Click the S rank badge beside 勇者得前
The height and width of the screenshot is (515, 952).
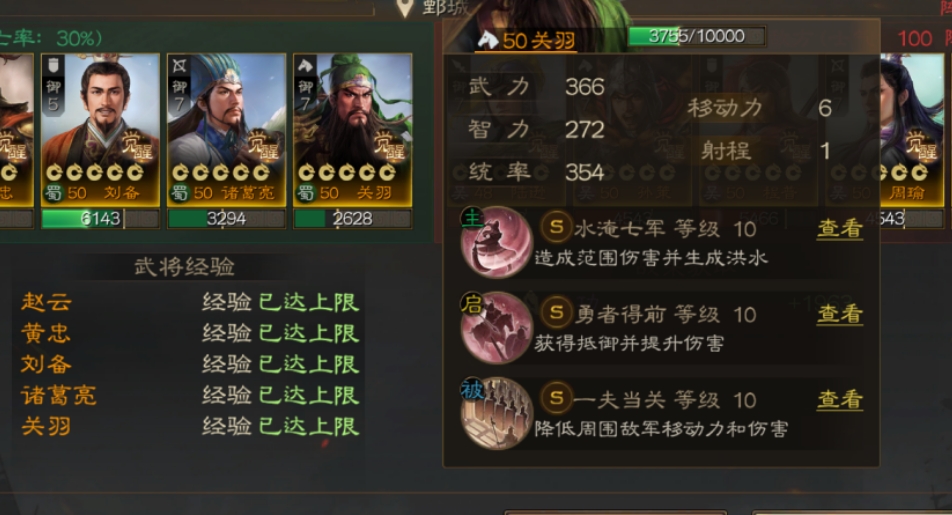point(556,313)
